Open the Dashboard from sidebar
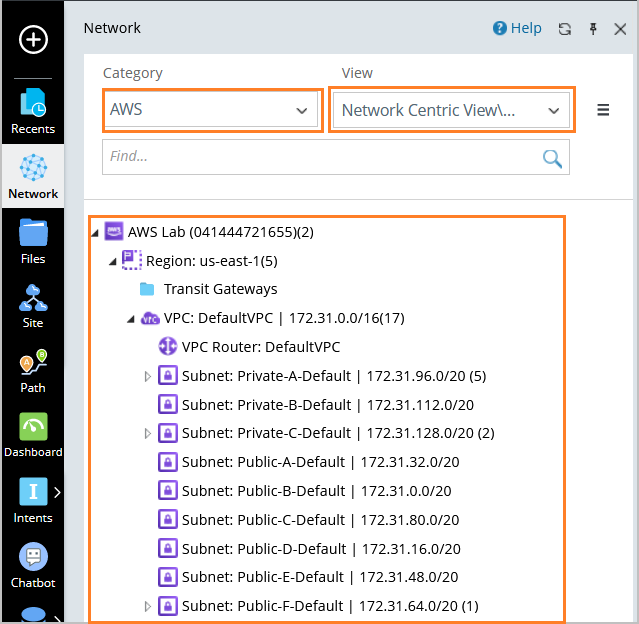639x624 pixels. pyautogui.click(x=33, y=436)
